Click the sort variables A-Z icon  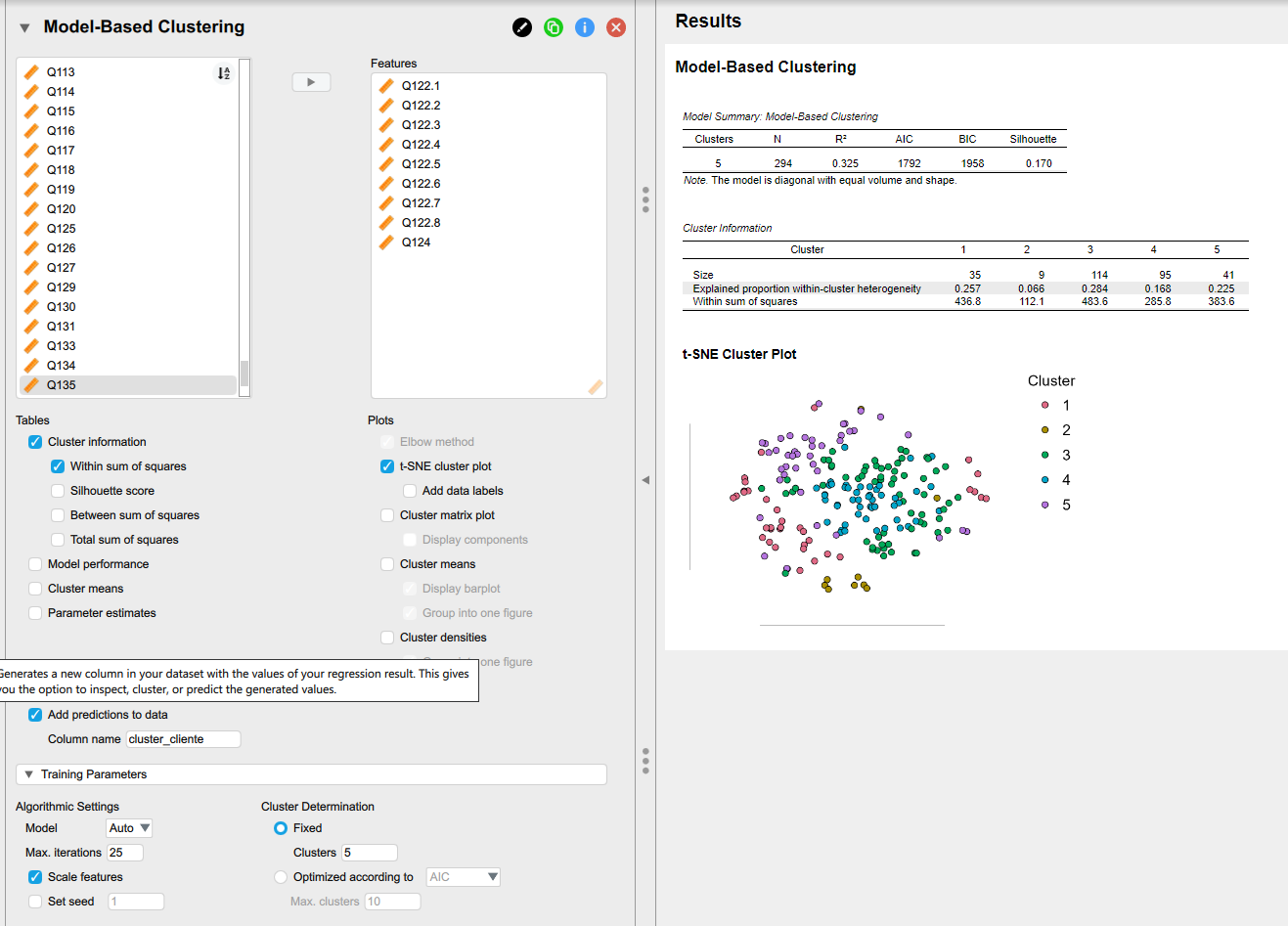224,73
